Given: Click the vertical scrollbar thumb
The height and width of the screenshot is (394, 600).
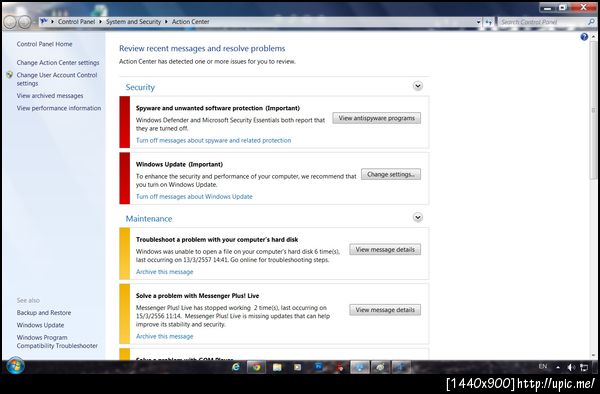Looking at the screenshot, I should coord(593,110).
